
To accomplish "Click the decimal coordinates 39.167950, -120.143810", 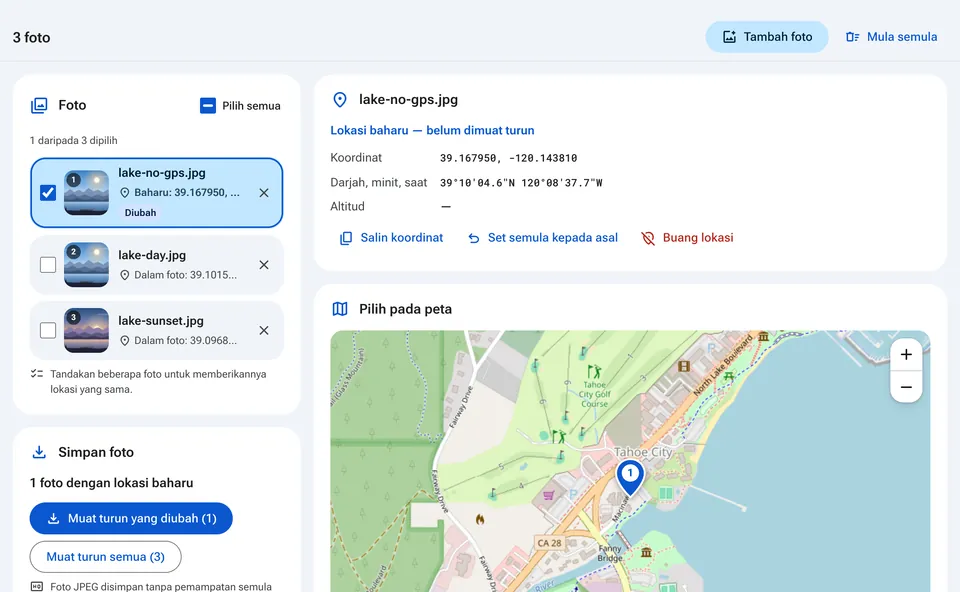I will click(x=509, y=158).
